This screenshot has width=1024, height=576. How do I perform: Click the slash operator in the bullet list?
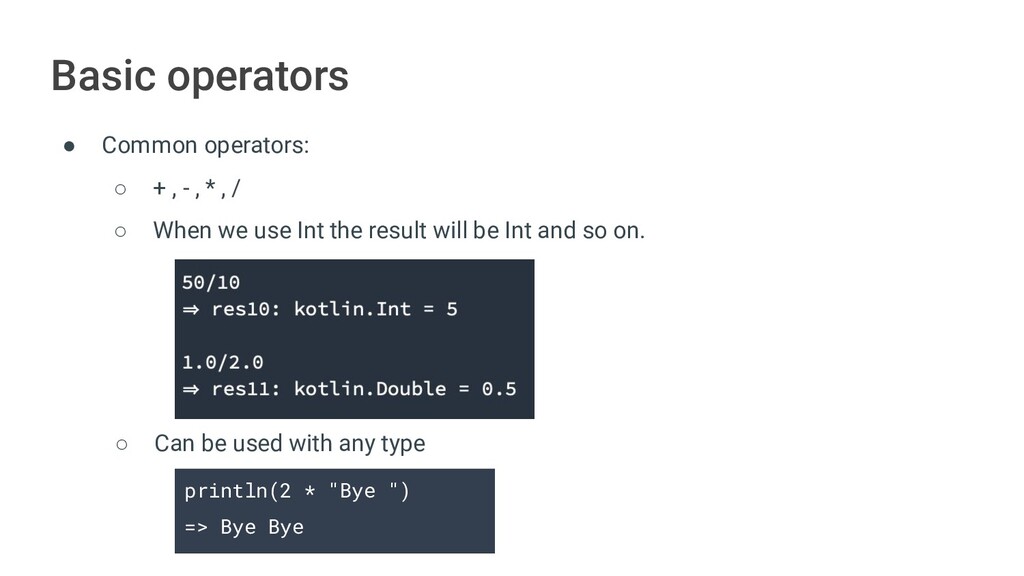[235, 189]
